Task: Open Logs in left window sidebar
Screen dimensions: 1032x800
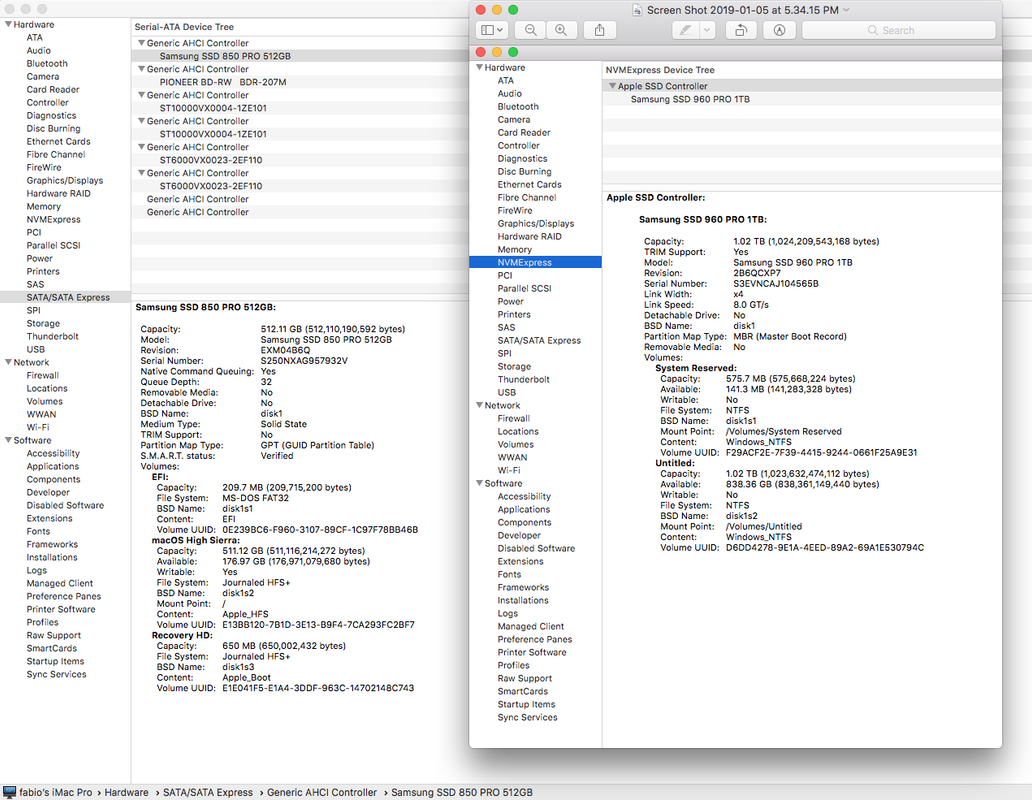Action: point(36,570)
